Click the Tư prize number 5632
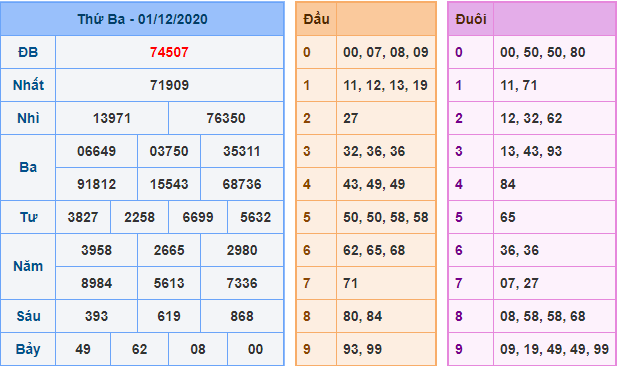This screenshot has width=617, height=366. tap(255, 218)
